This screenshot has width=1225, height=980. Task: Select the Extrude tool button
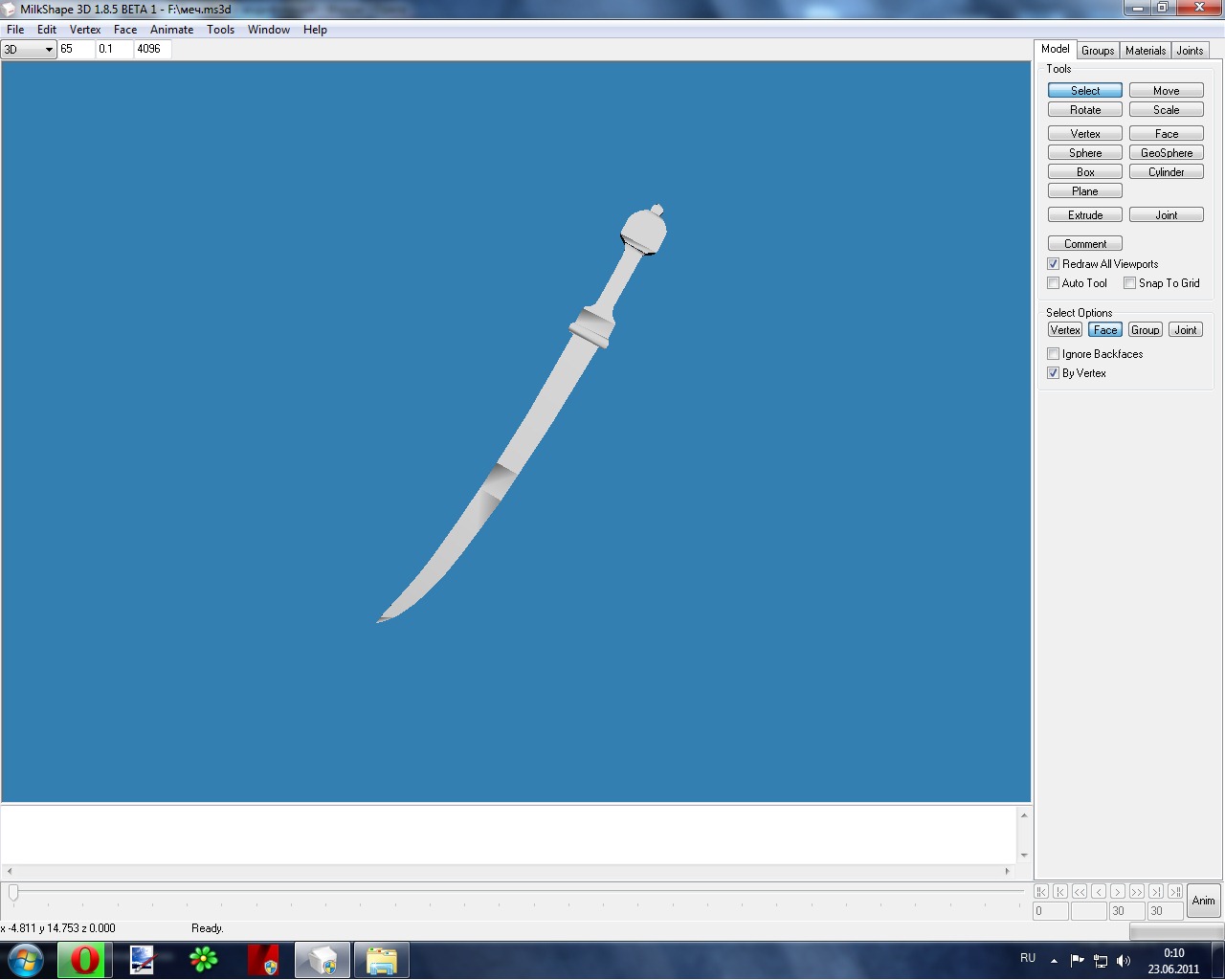(x=1085, y=215)
